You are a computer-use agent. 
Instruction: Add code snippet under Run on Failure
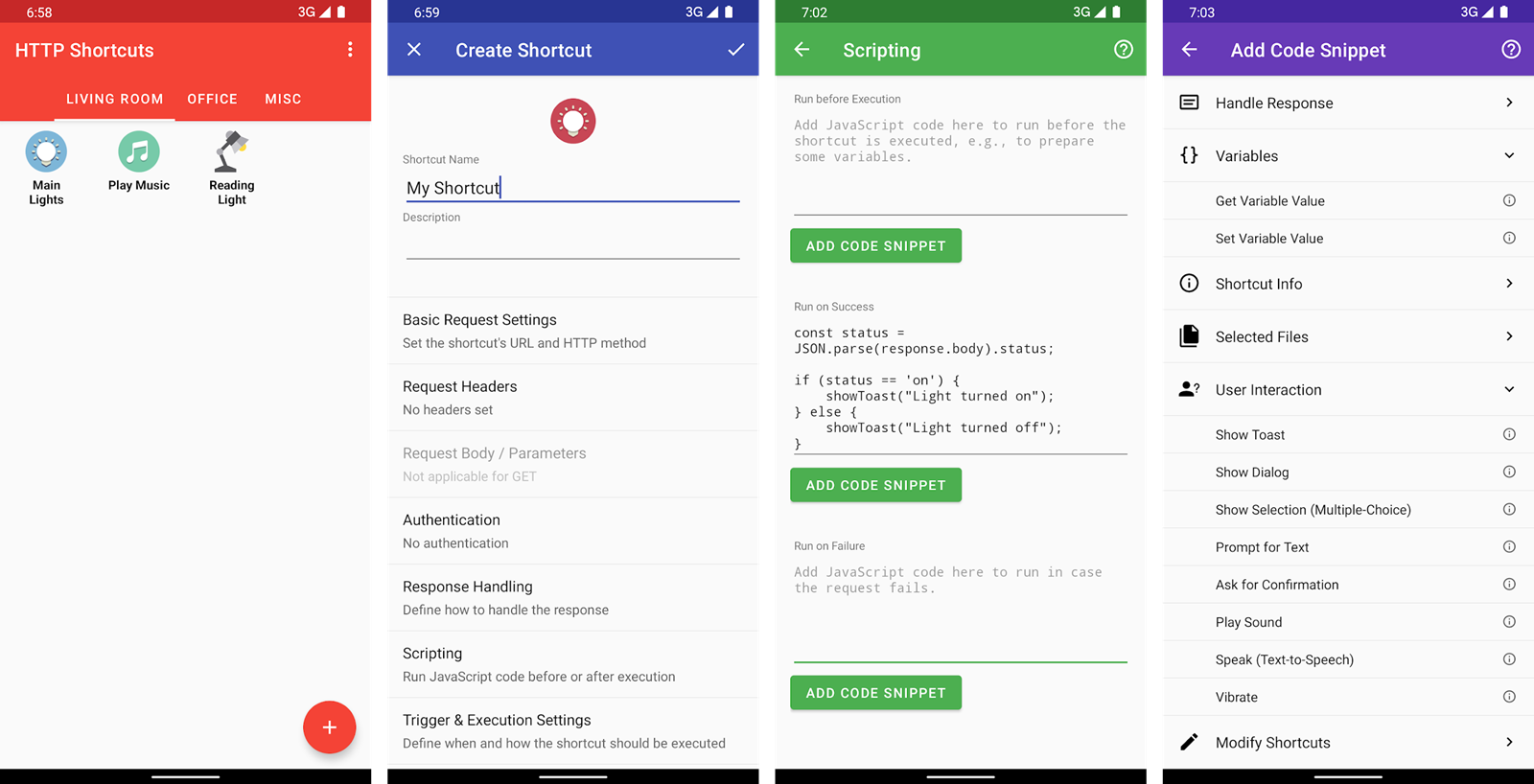(875, 693)
